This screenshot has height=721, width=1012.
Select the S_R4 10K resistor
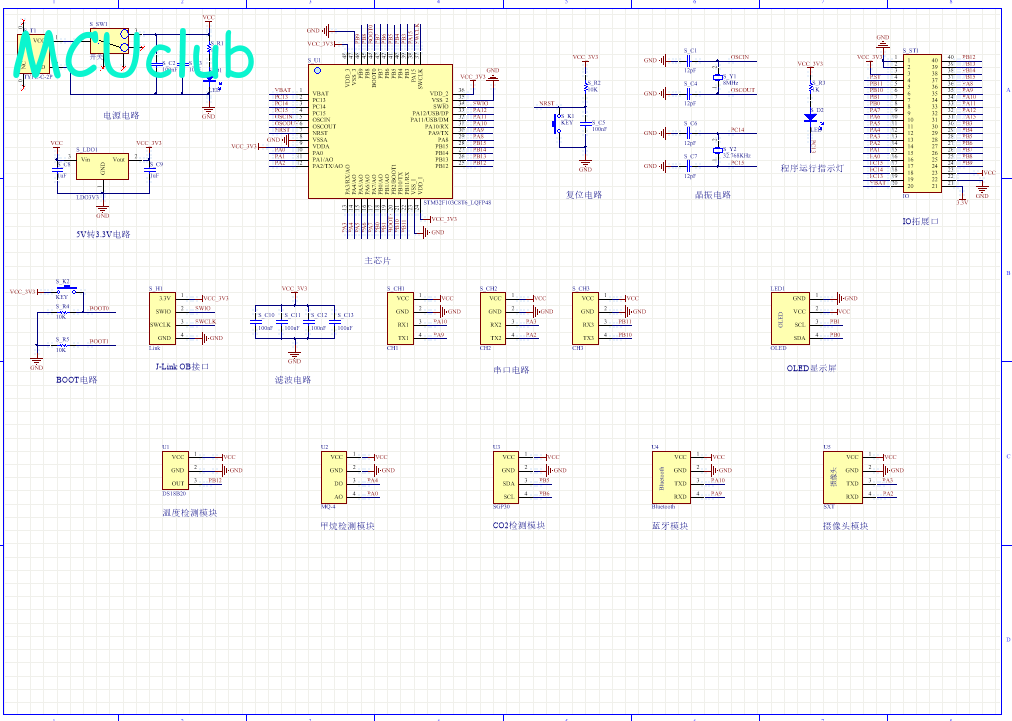[62, 312]
